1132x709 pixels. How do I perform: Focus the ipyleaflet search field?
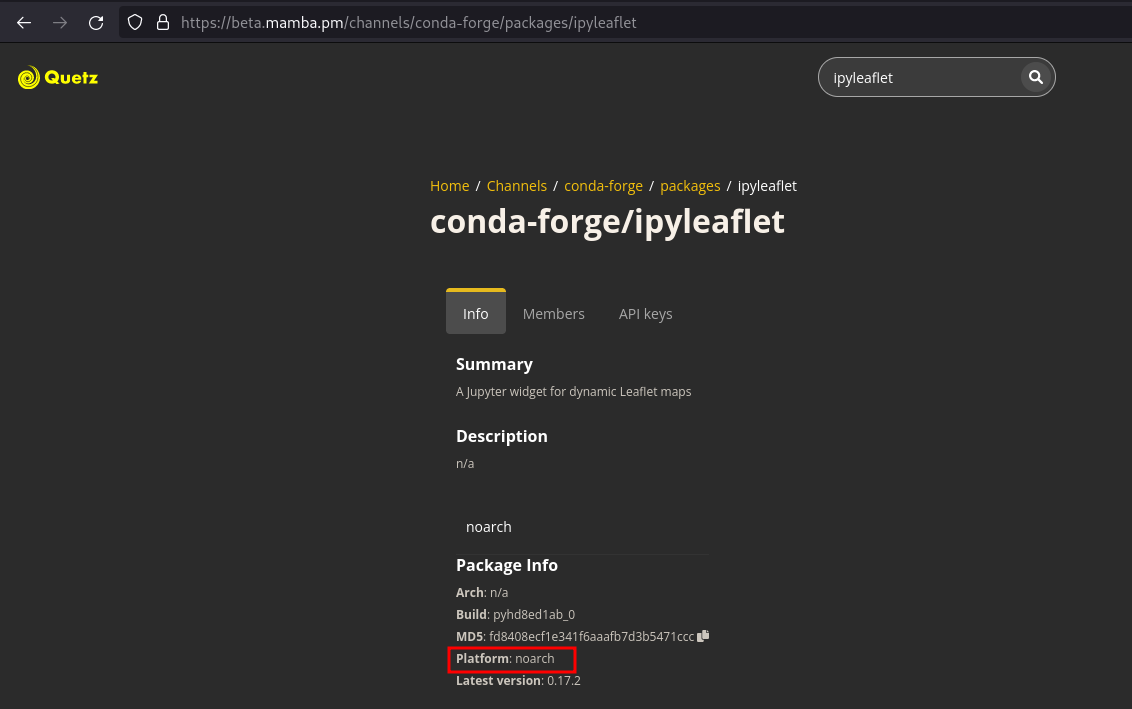point(920,77)
